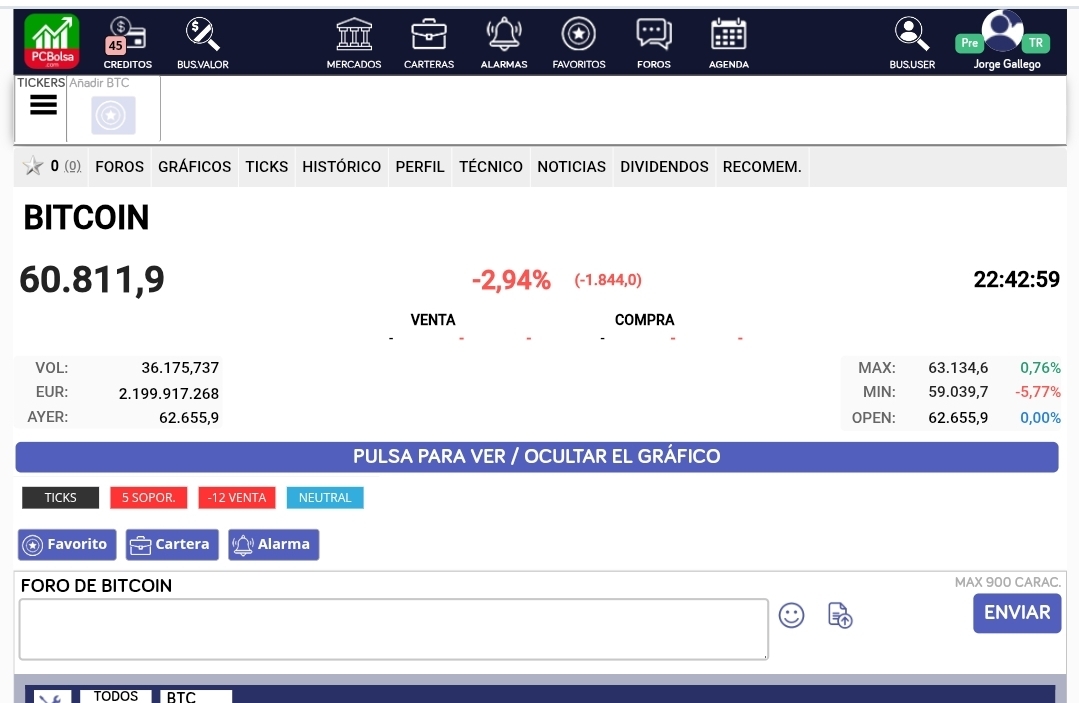Toggle the favorite star next to 0

[32, 166]
